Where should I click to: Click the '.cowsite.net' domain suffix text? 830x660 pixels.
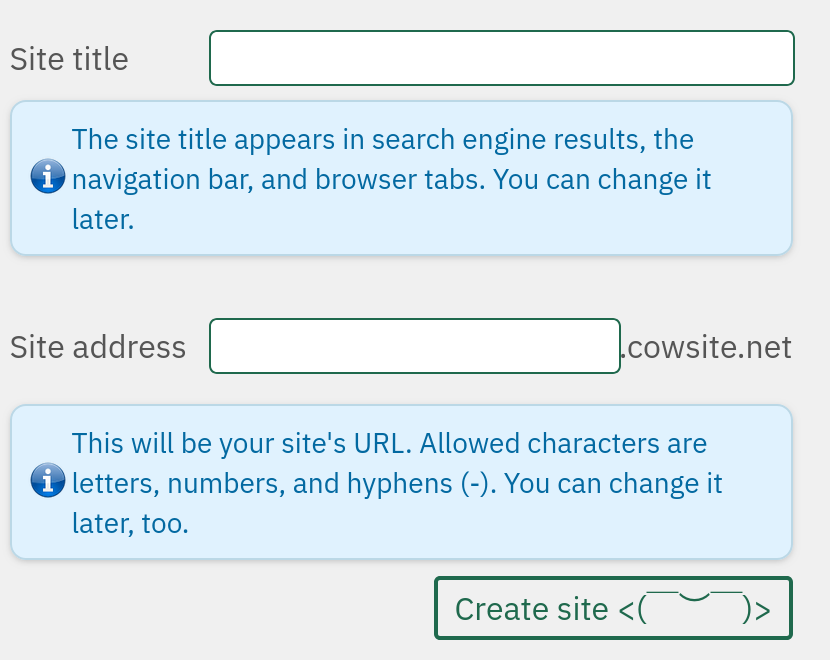(x=705, y=348)
